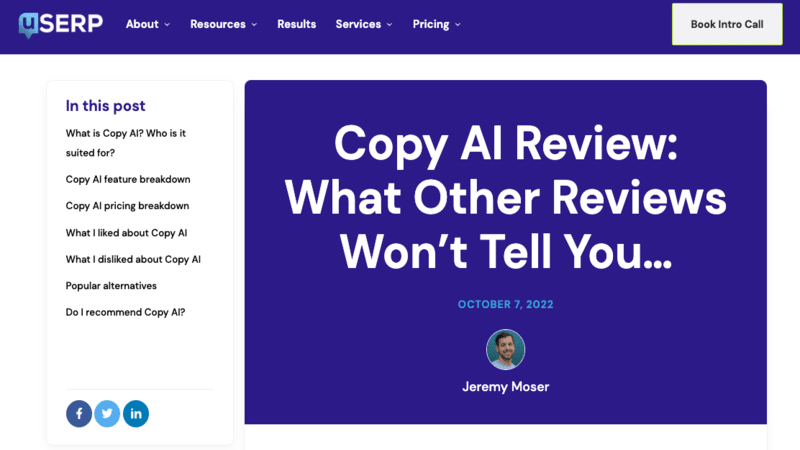Share post on Twitter icon
Image resolution: width=800 pixels, height=450 pixels.
coord(107,413)
